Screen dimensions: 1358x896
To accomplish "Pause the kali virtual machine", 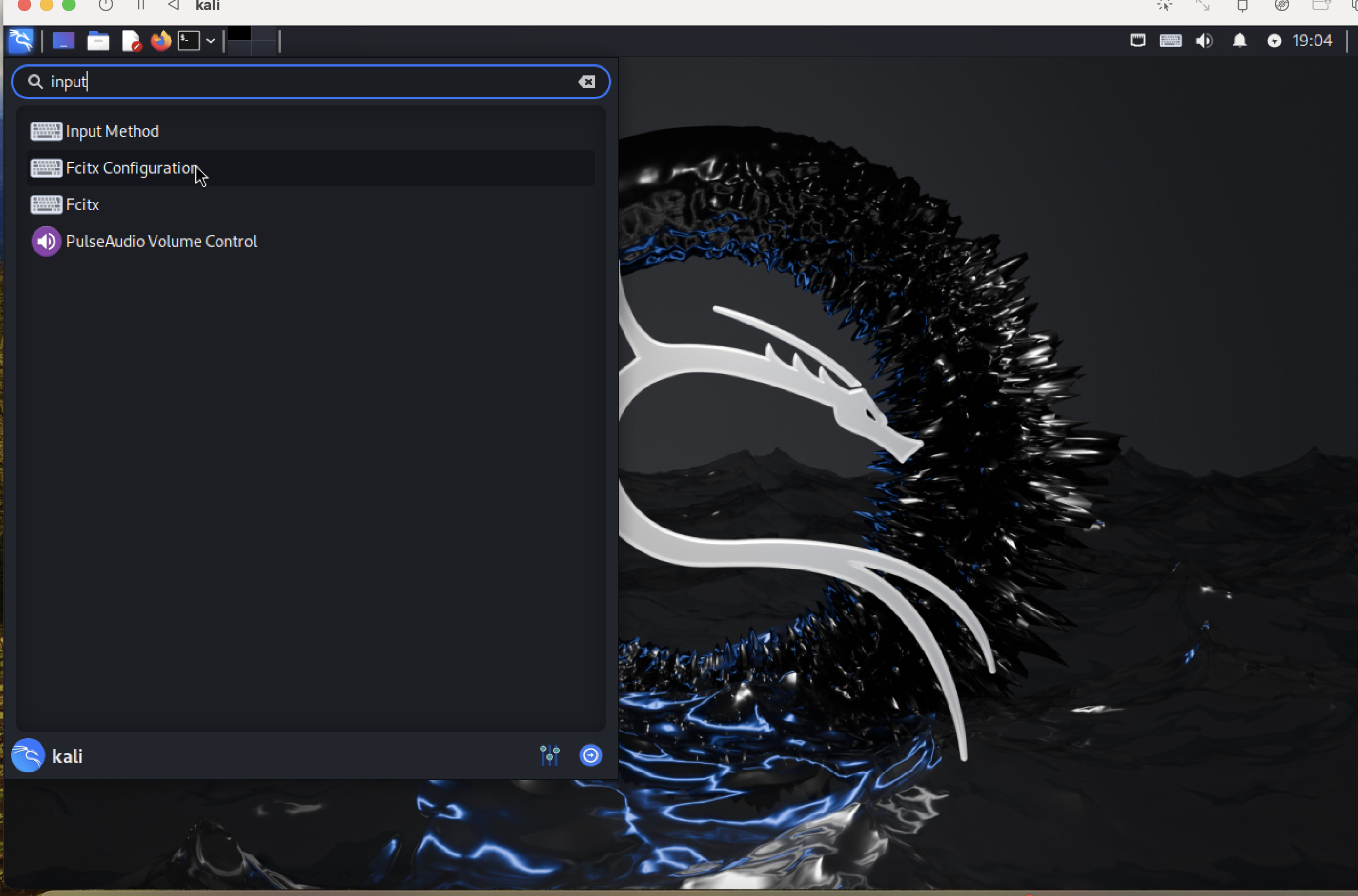I will [140, 6].
